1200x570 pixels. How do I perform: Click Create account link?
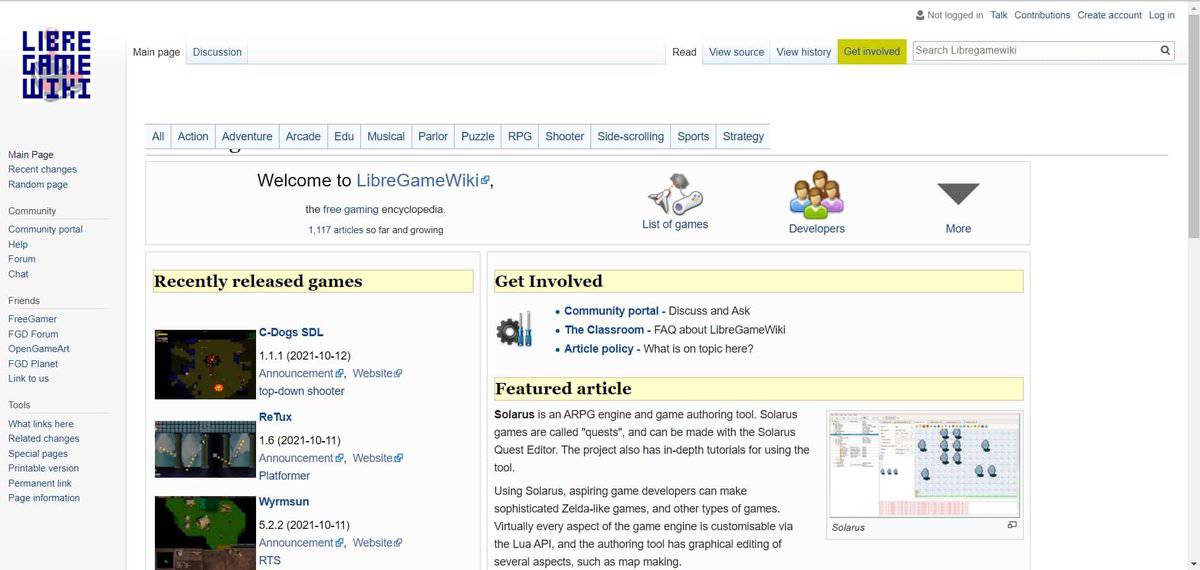click(1109, 15)
